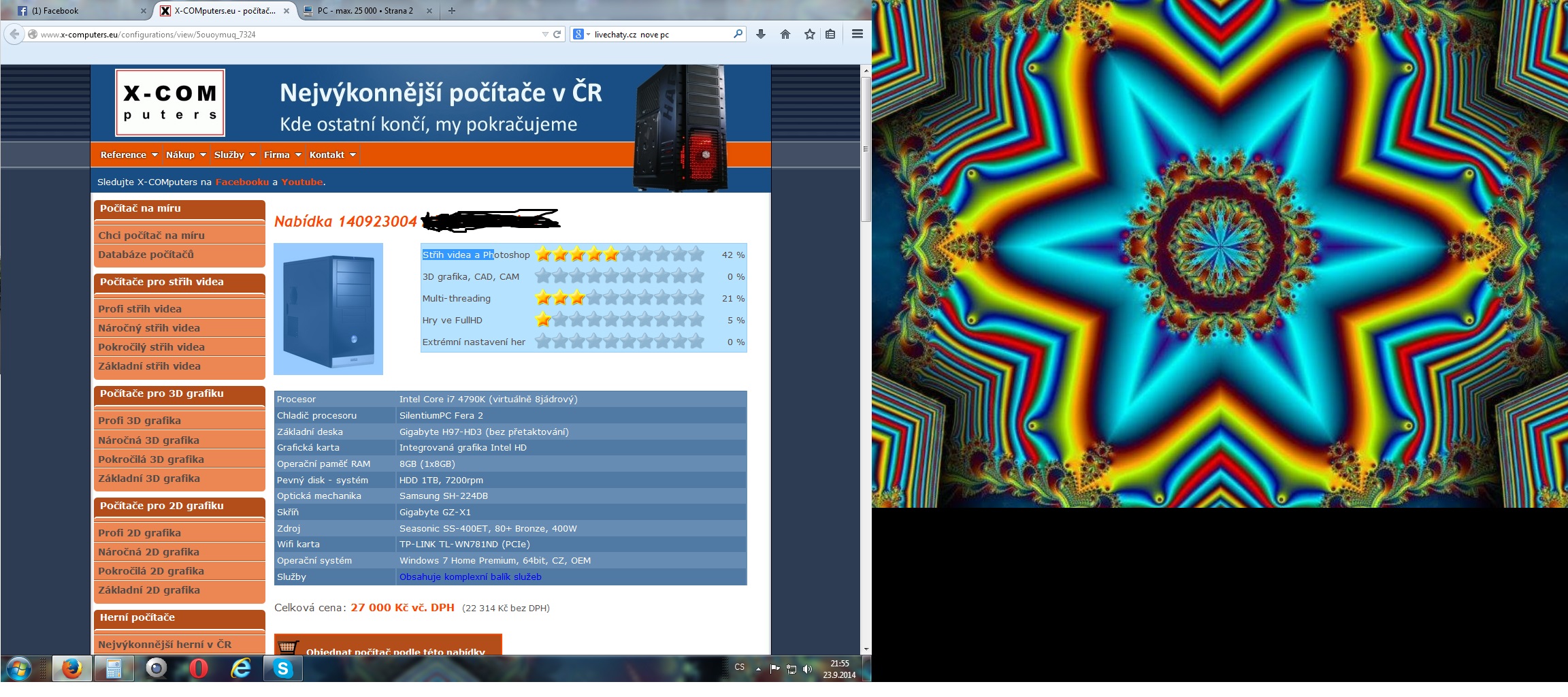Open Firefox downloads arrow icon
Viewport: 1568px width, 697px height.
pyautogui.click(x=761, y=34)
